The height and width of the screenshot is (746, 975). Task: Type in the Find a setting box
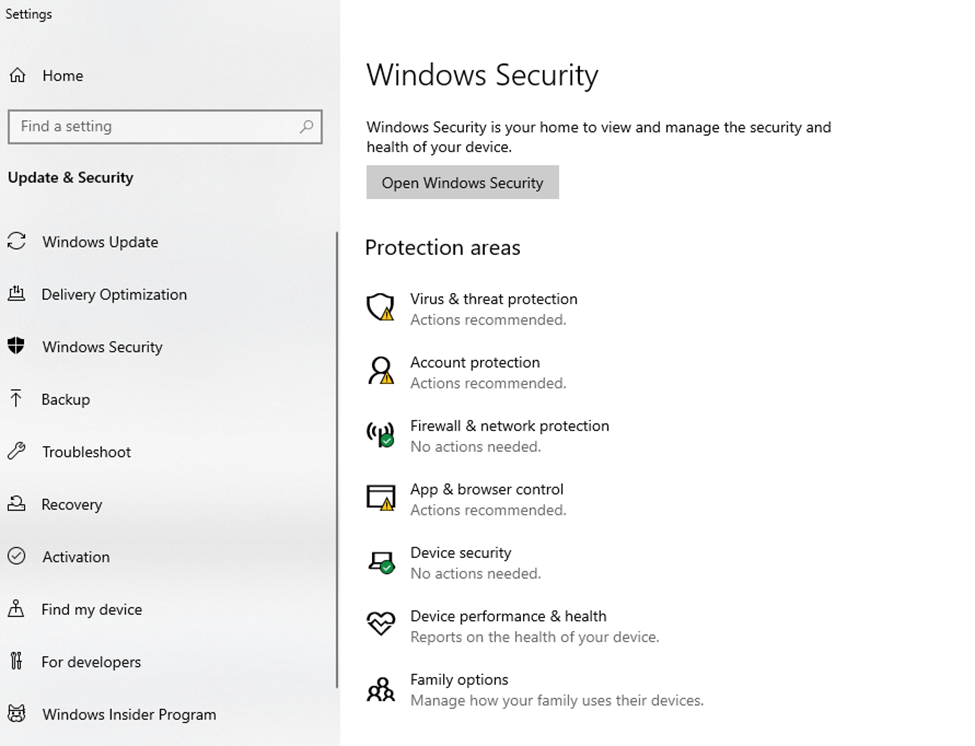pos(150,127)
